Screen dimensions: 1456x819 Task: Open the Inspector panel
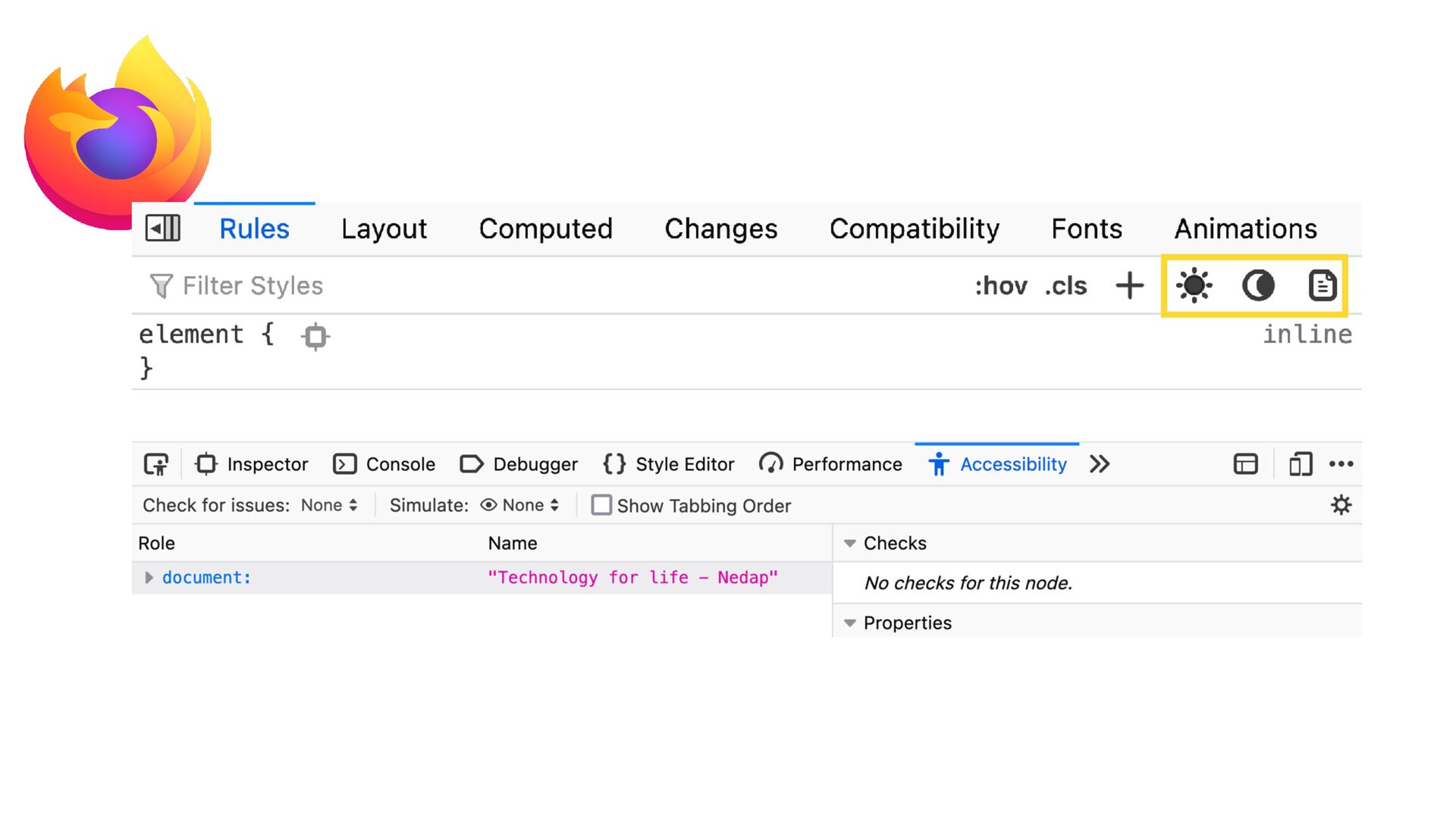(x=251, y=464)
